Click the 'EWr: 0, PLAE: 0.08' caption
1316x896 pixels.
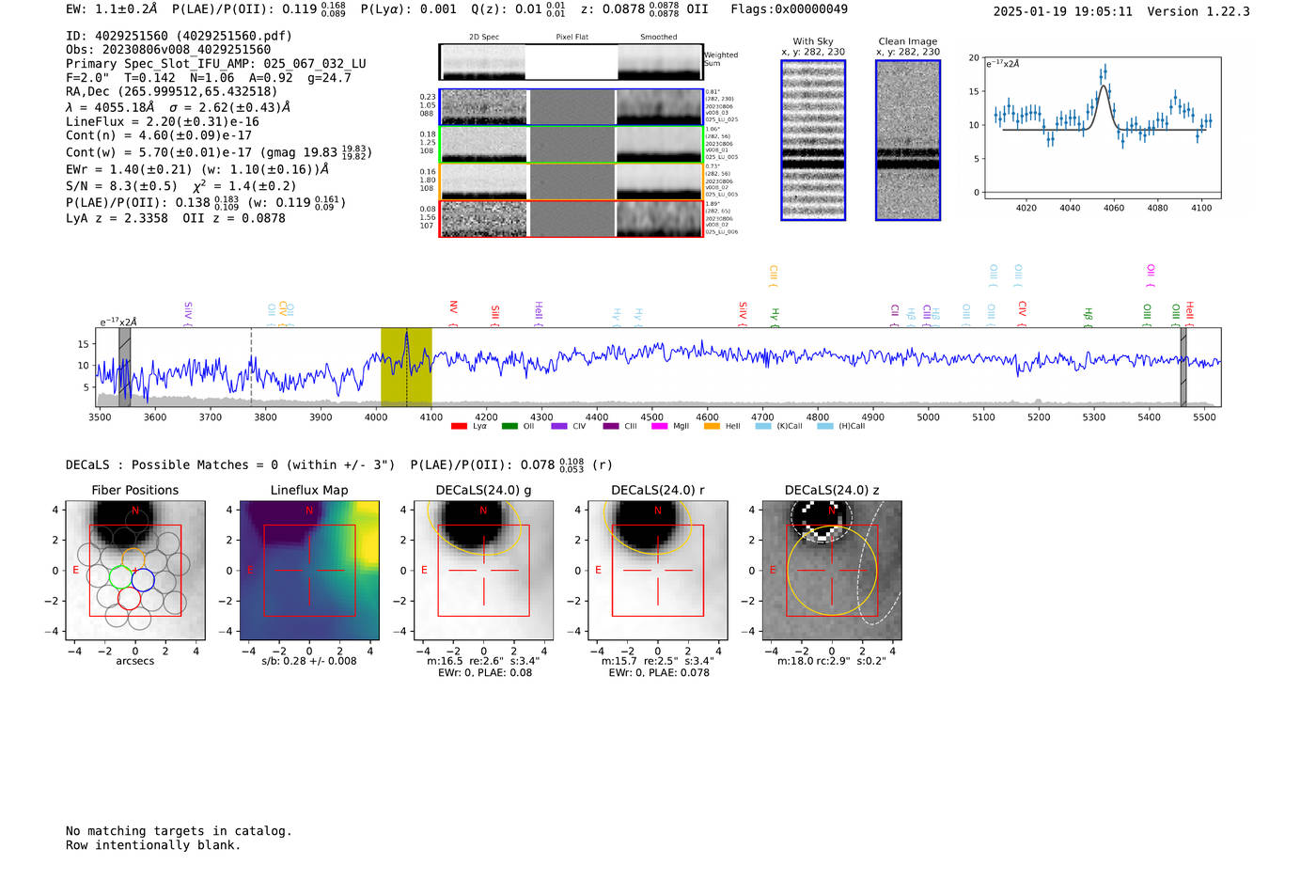485,672
